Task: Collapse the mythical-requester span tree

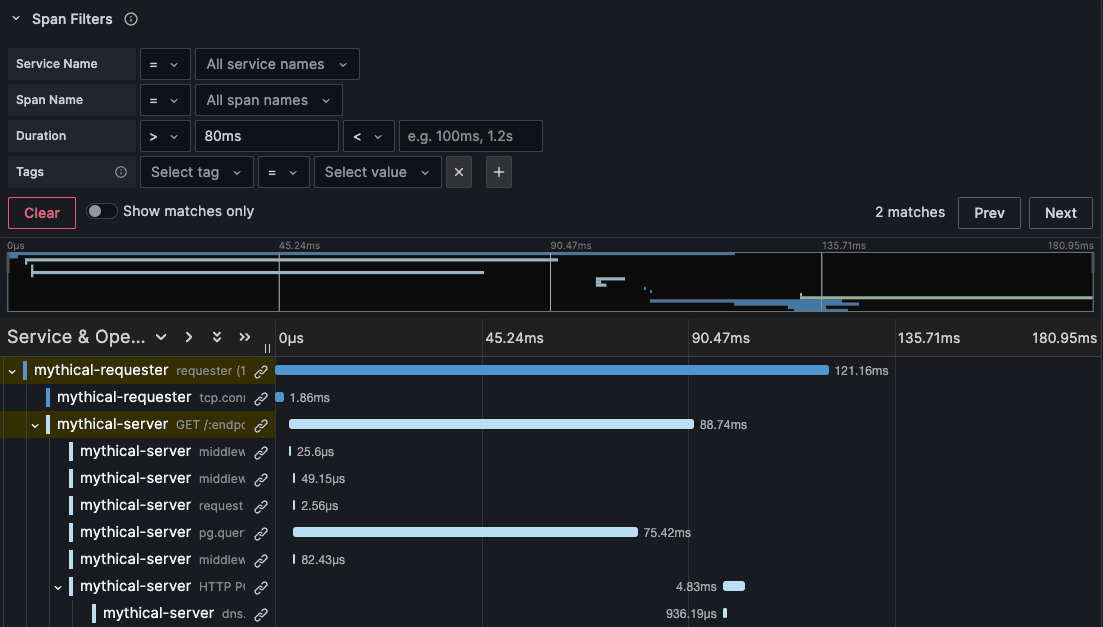Action: click(x=11, y=370)
